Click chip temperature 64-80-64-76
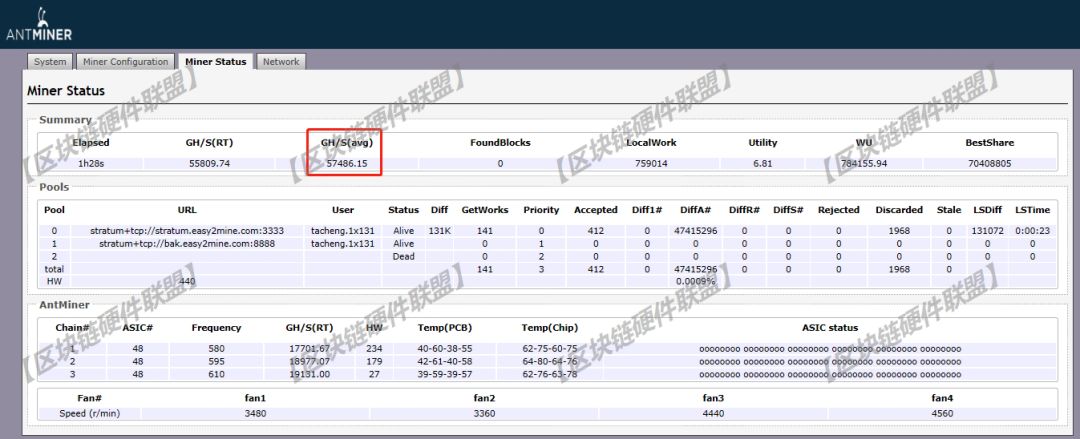 pos(550,361)
